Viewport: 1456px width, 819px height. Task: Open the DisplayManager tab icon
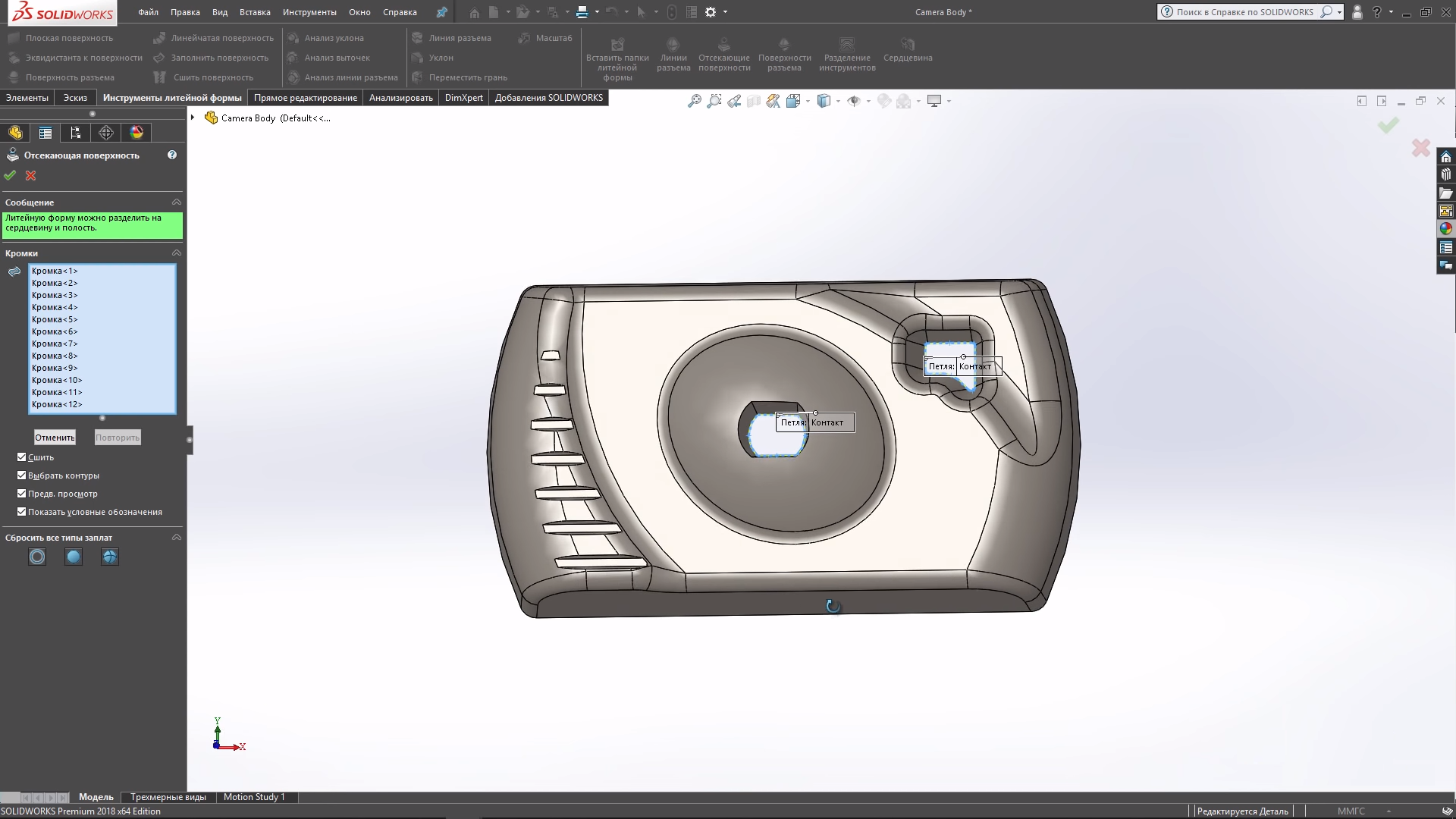pos(136,133)
